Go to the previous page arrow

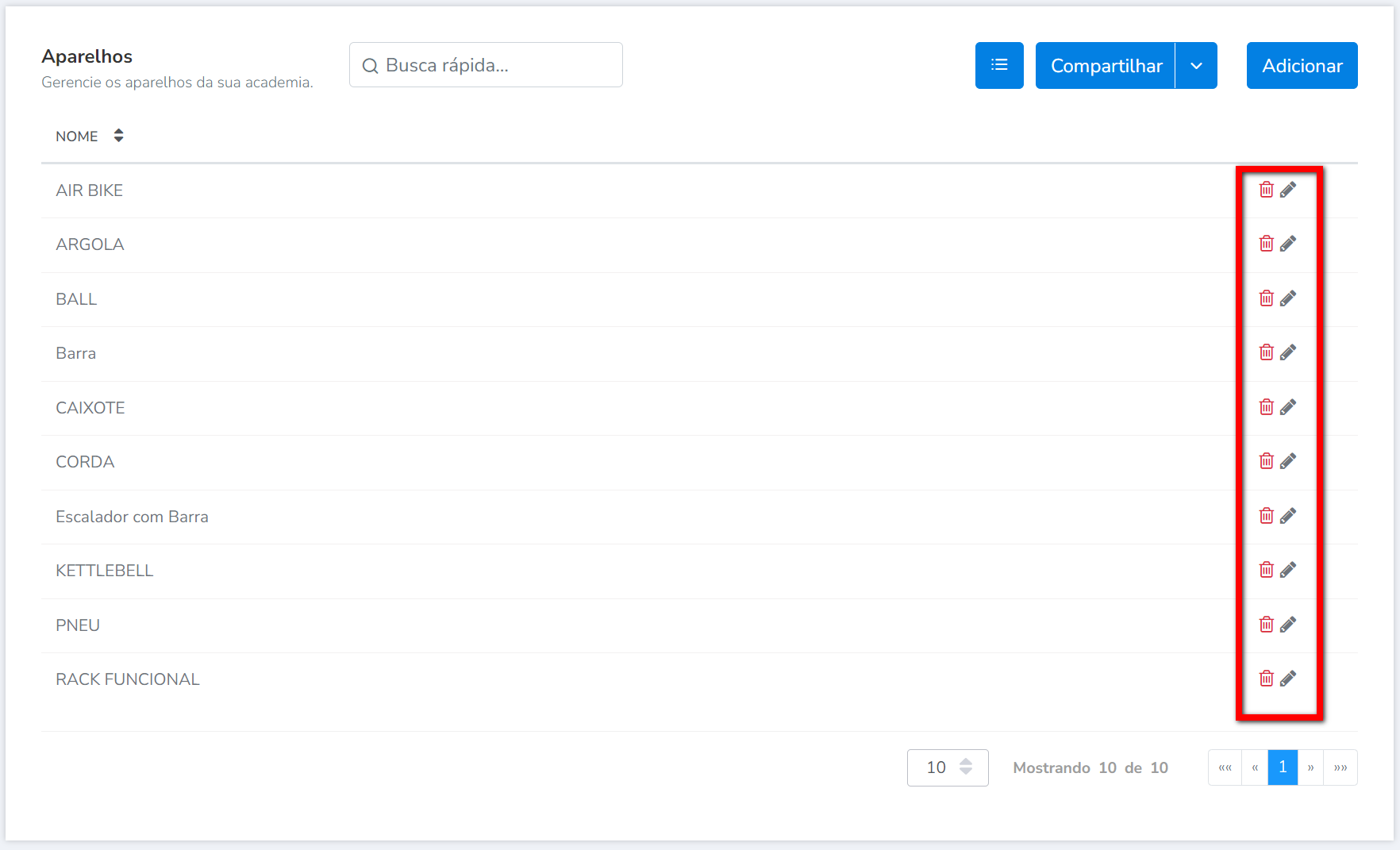coord(1255,767)
